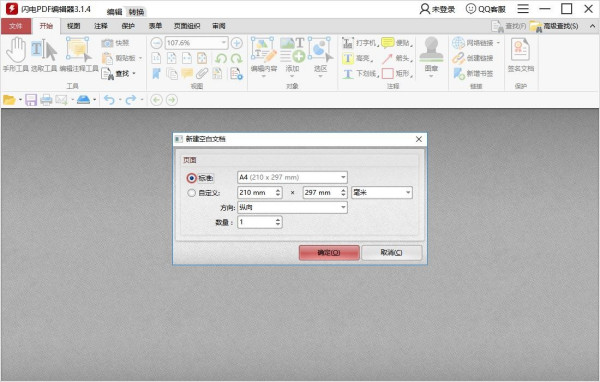The width and height of the screenshot is (600, 382).
Task: Click the 210 mm width field
Action: click(x=256, y=193)
